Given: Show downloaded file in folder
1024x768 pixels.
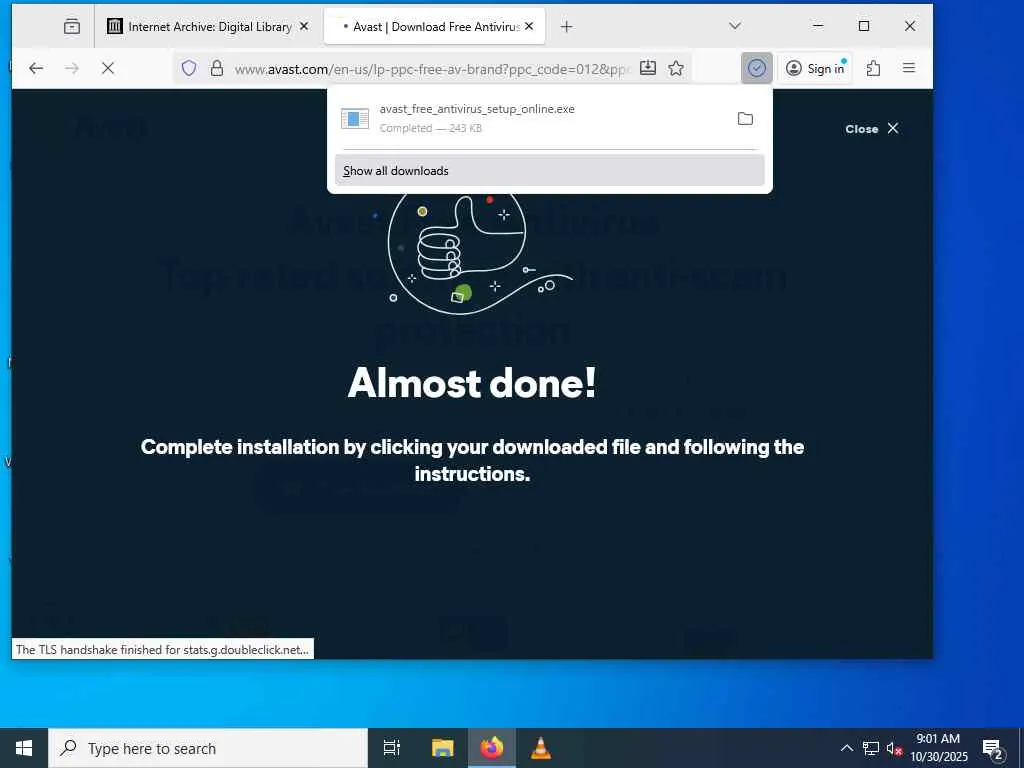Looking at the screenshot, I should pyautogui.click(x=745, y=118).
